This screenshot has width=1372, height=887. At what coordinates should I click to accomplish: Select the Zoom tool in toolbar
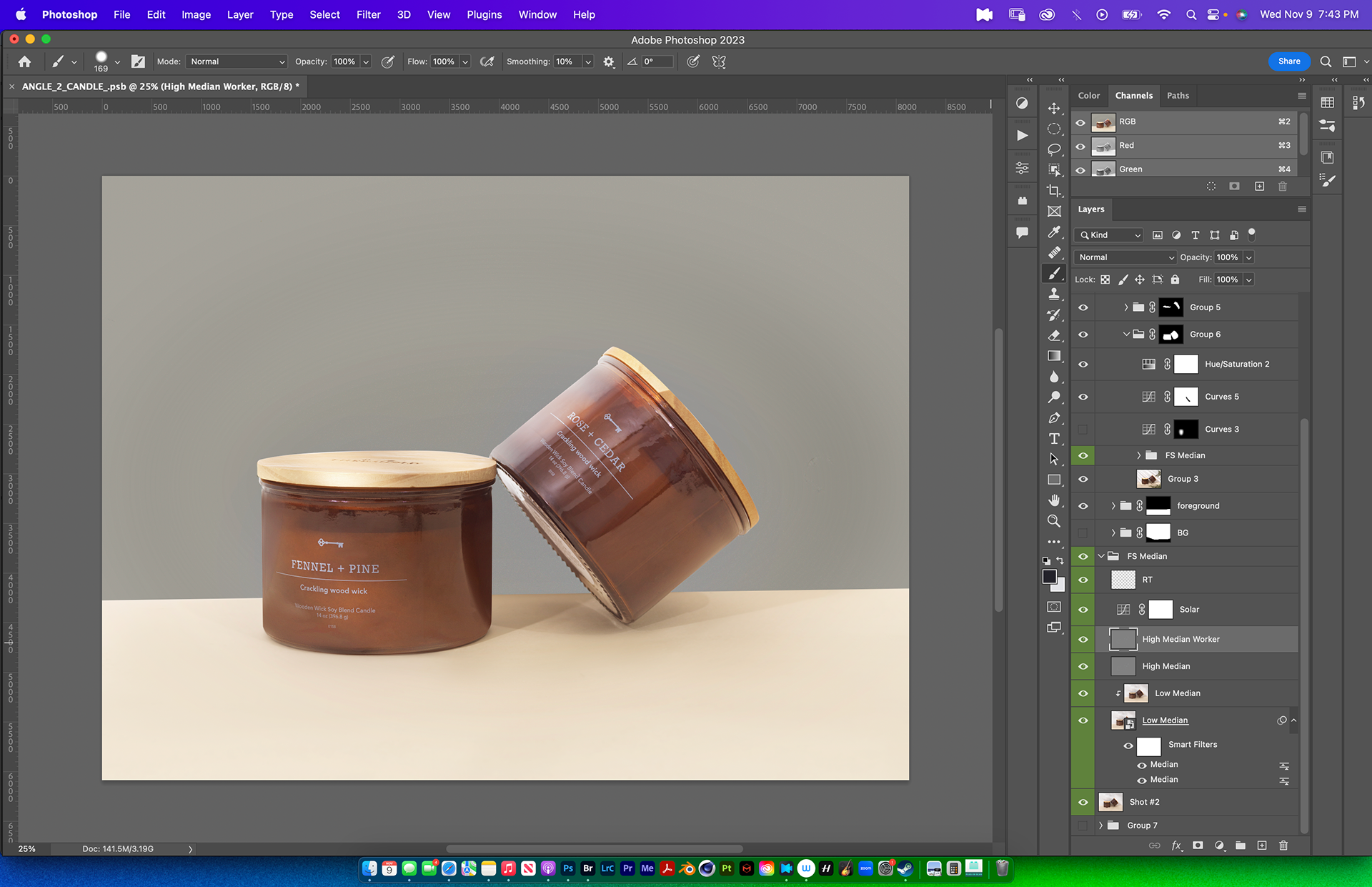pos(1054,521)
